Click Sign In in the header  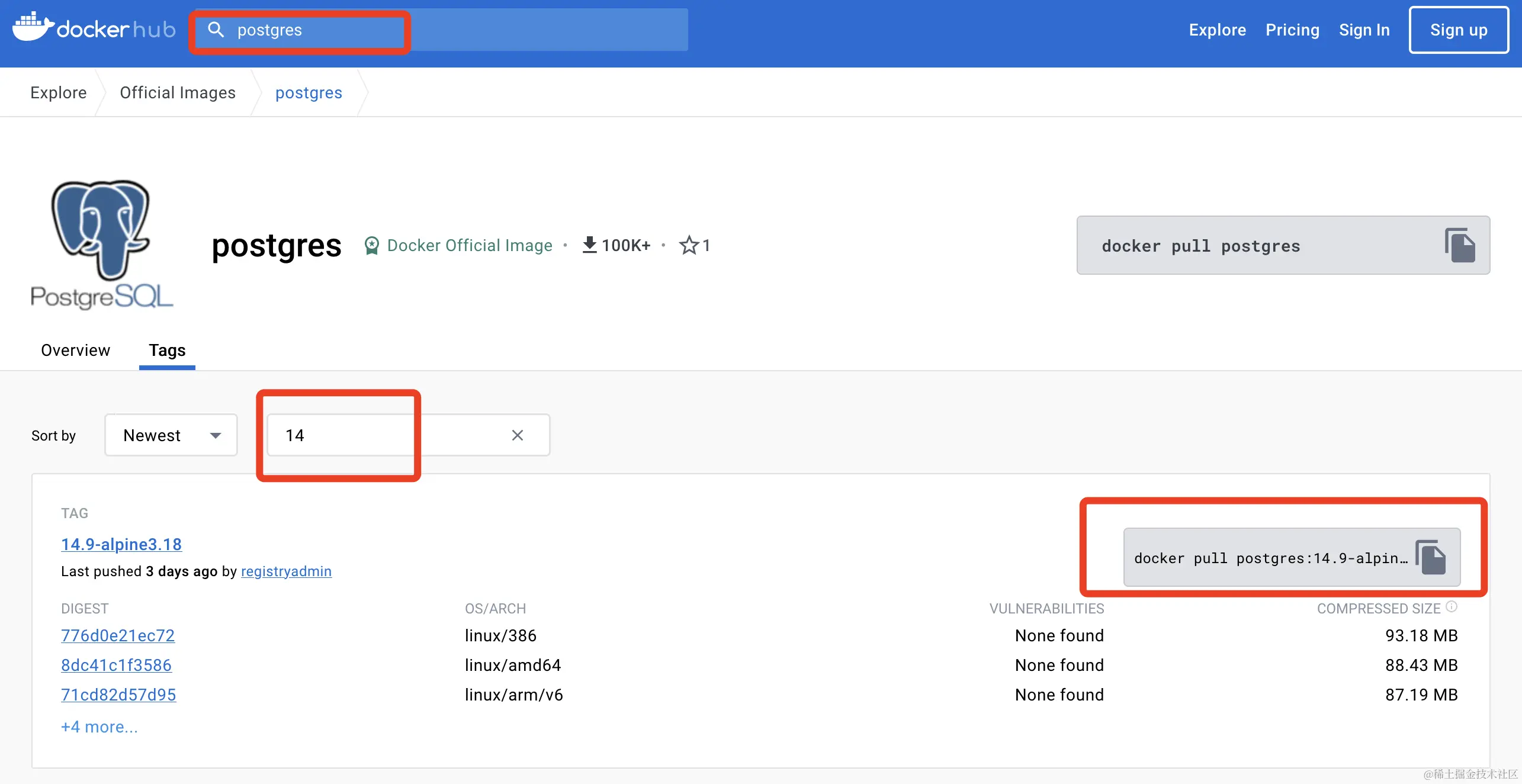coord(1364,30)
